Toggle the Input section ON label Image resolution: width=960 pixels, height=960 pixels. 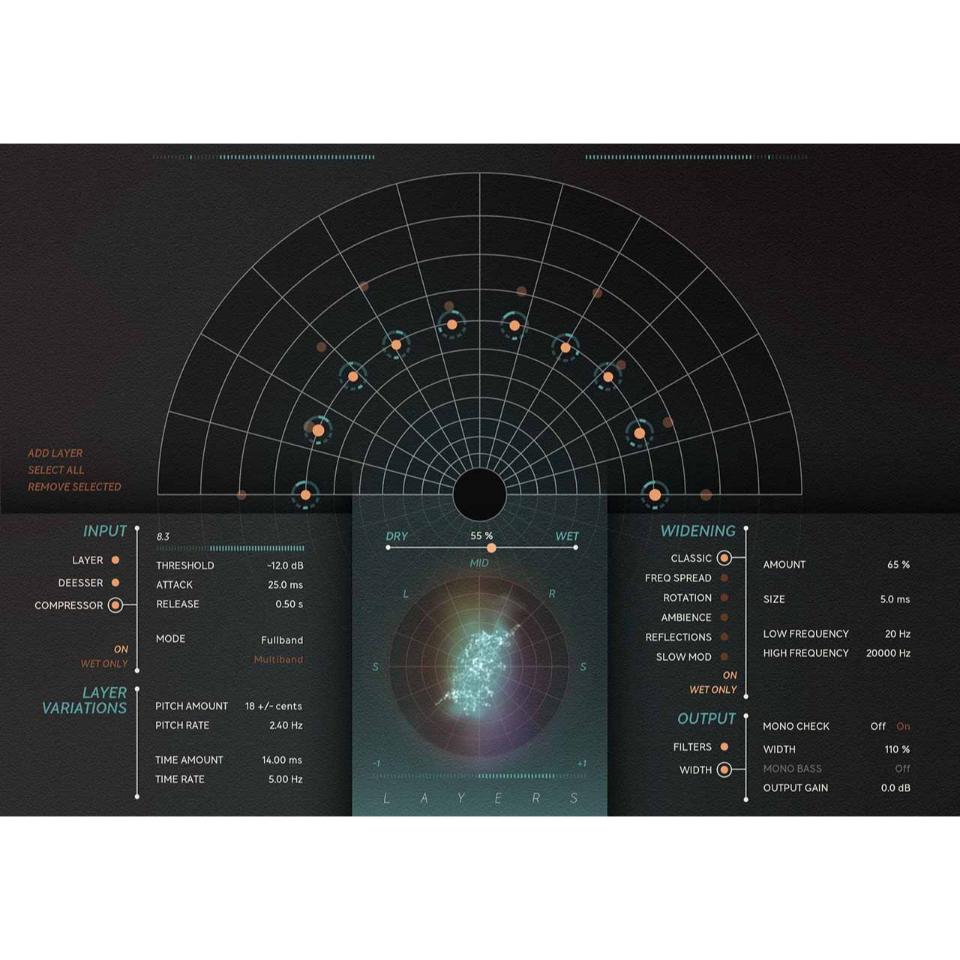[x=121, y=649]
